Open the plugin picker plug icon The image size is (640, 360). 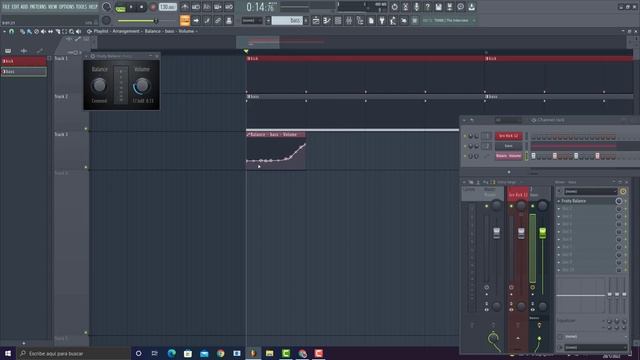pos(382,20)
